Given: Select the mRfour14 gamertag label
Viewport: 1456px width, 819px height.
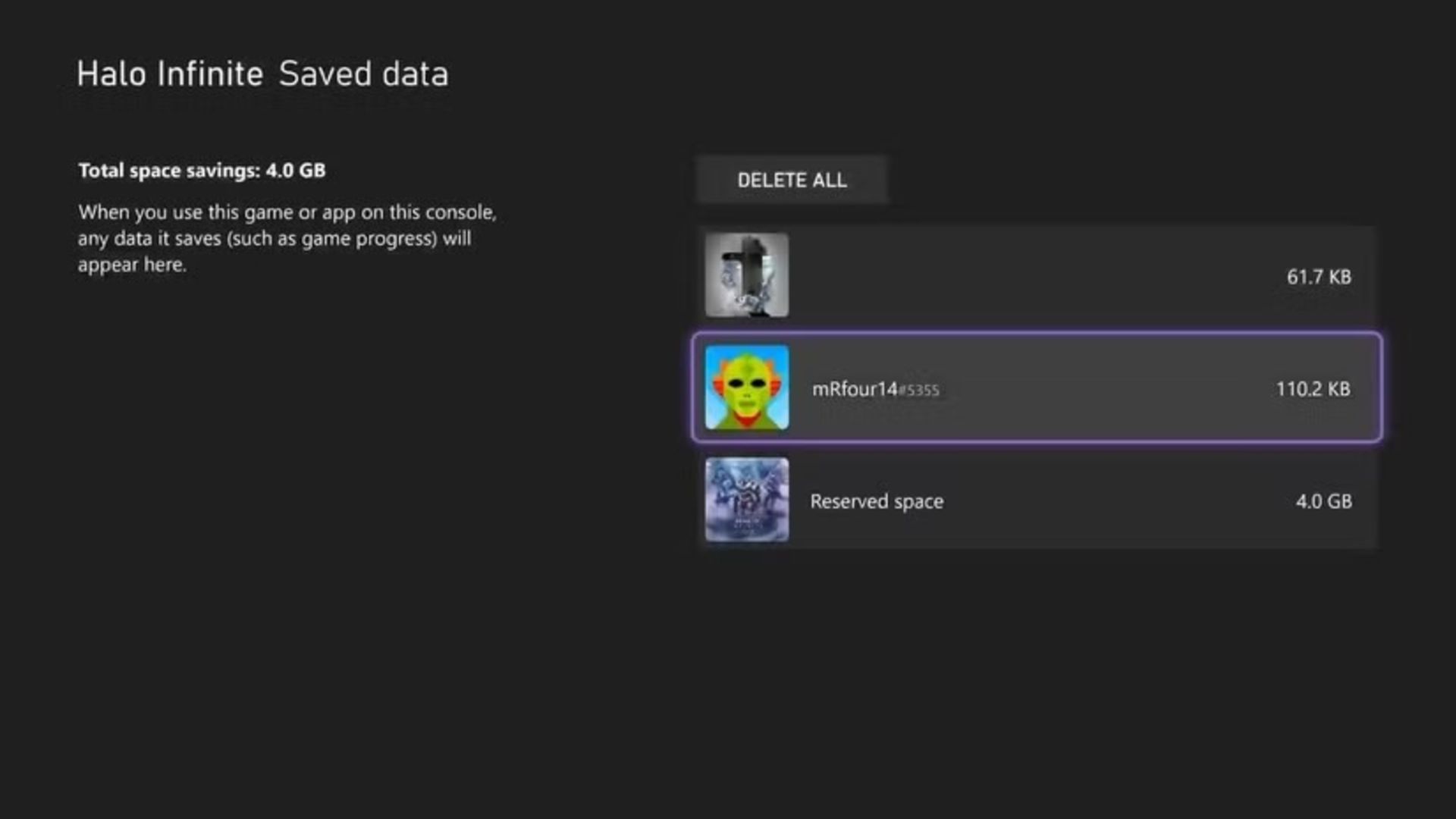Looking at the screenshot, I should click(855, 389).
